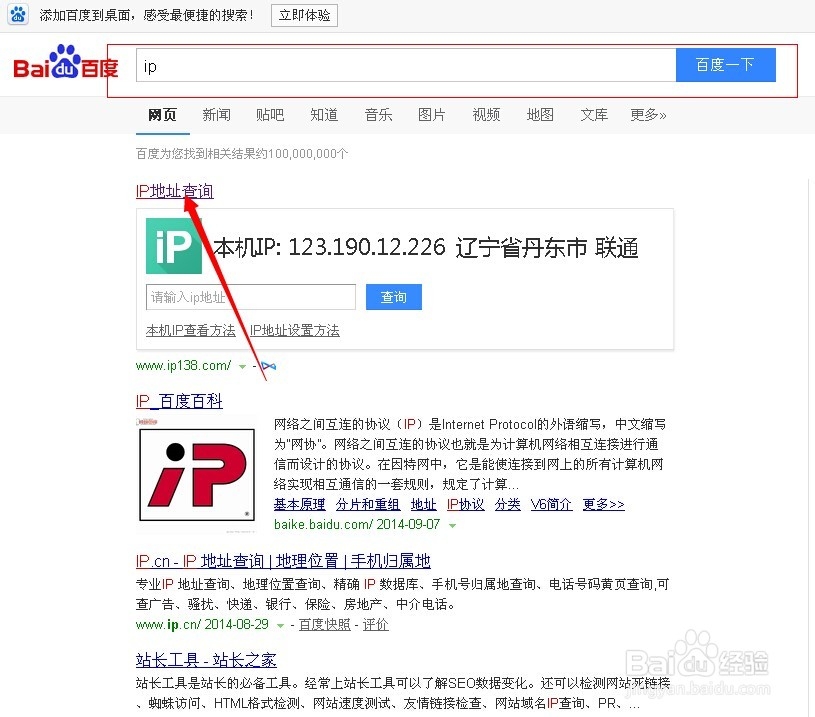This screenshot has height=717, width=815.
Task: Click the 请输入ip地址 input field
Action: (x=251, y=297)
